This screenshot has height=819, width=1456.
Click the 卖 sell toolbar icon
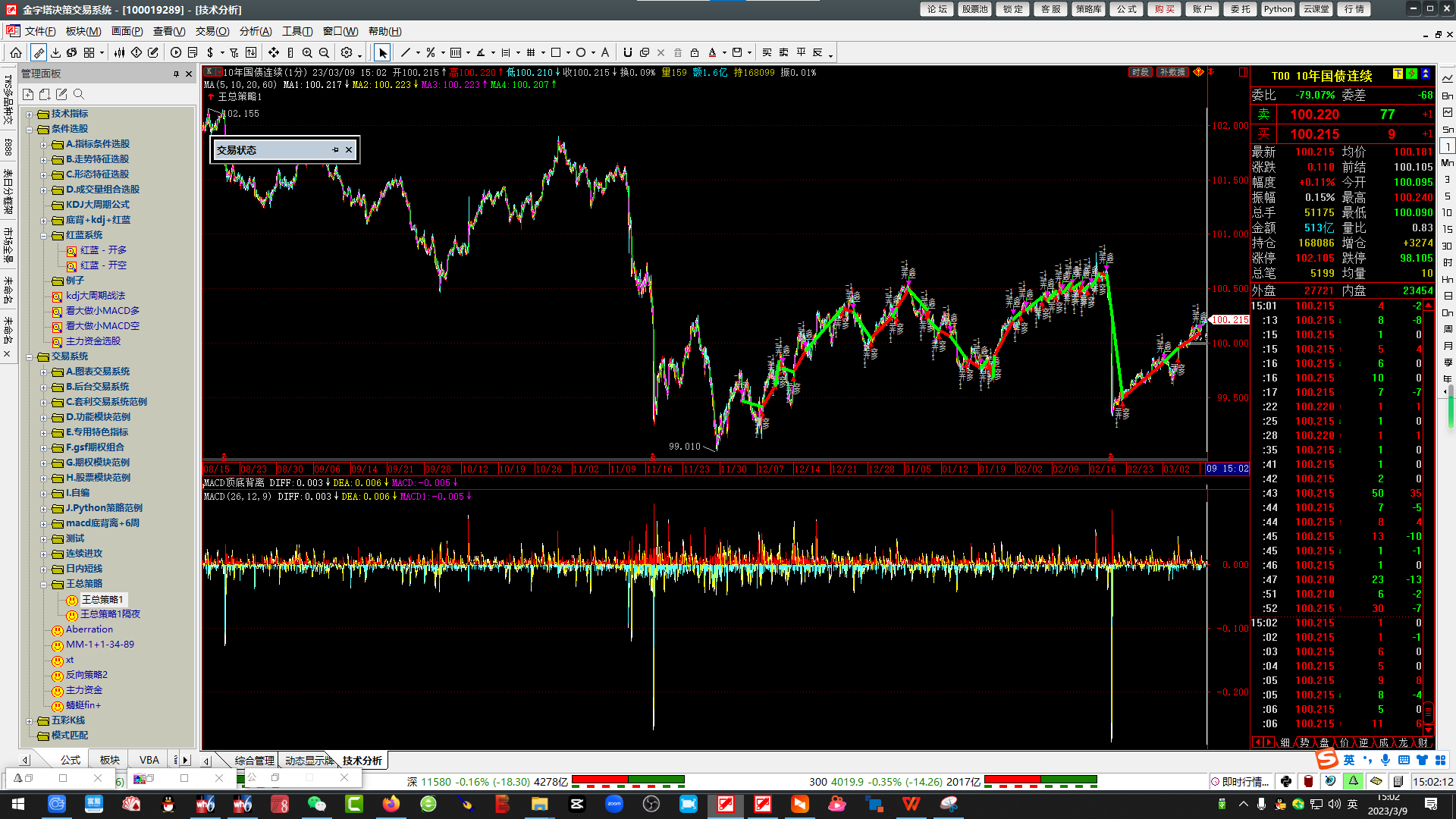[783, 52]
